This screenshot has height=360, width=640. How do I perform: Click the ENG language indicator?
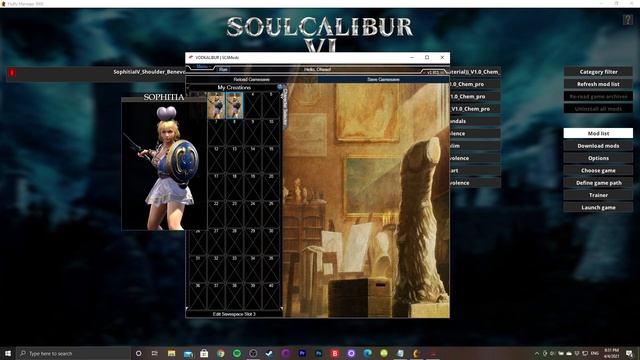595,353
